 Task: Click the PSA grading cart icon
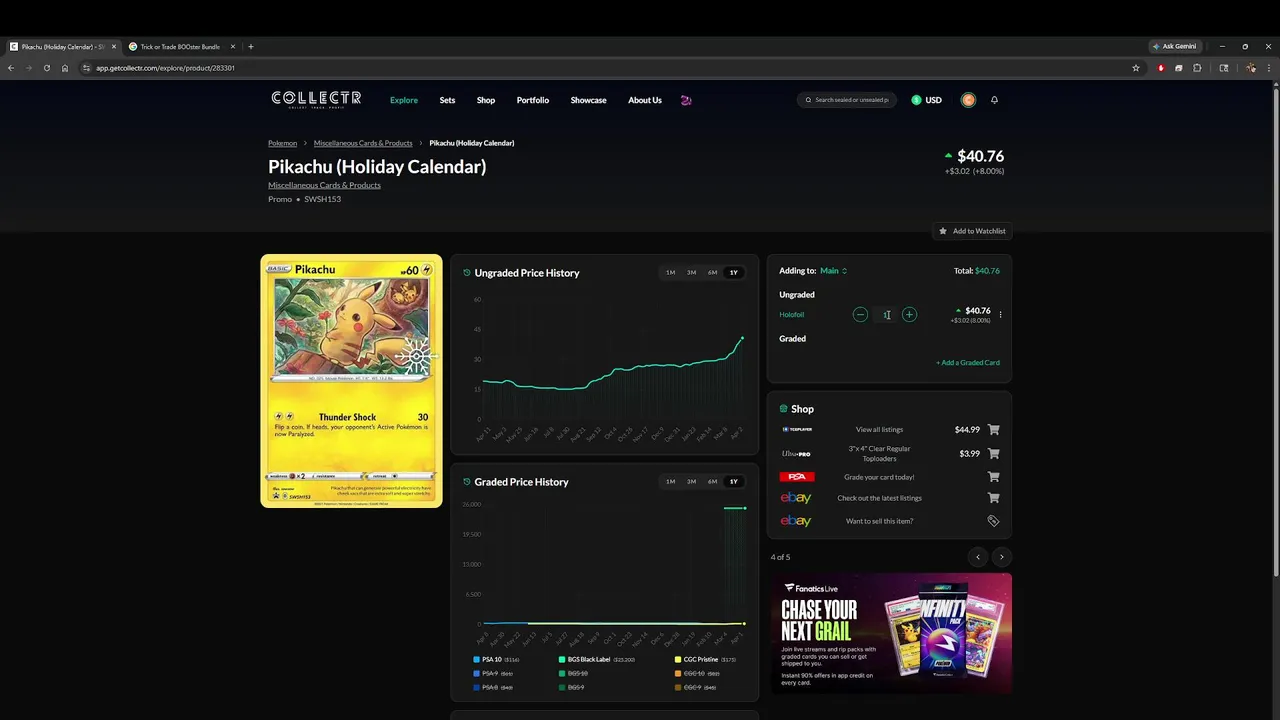coord(993,477)
